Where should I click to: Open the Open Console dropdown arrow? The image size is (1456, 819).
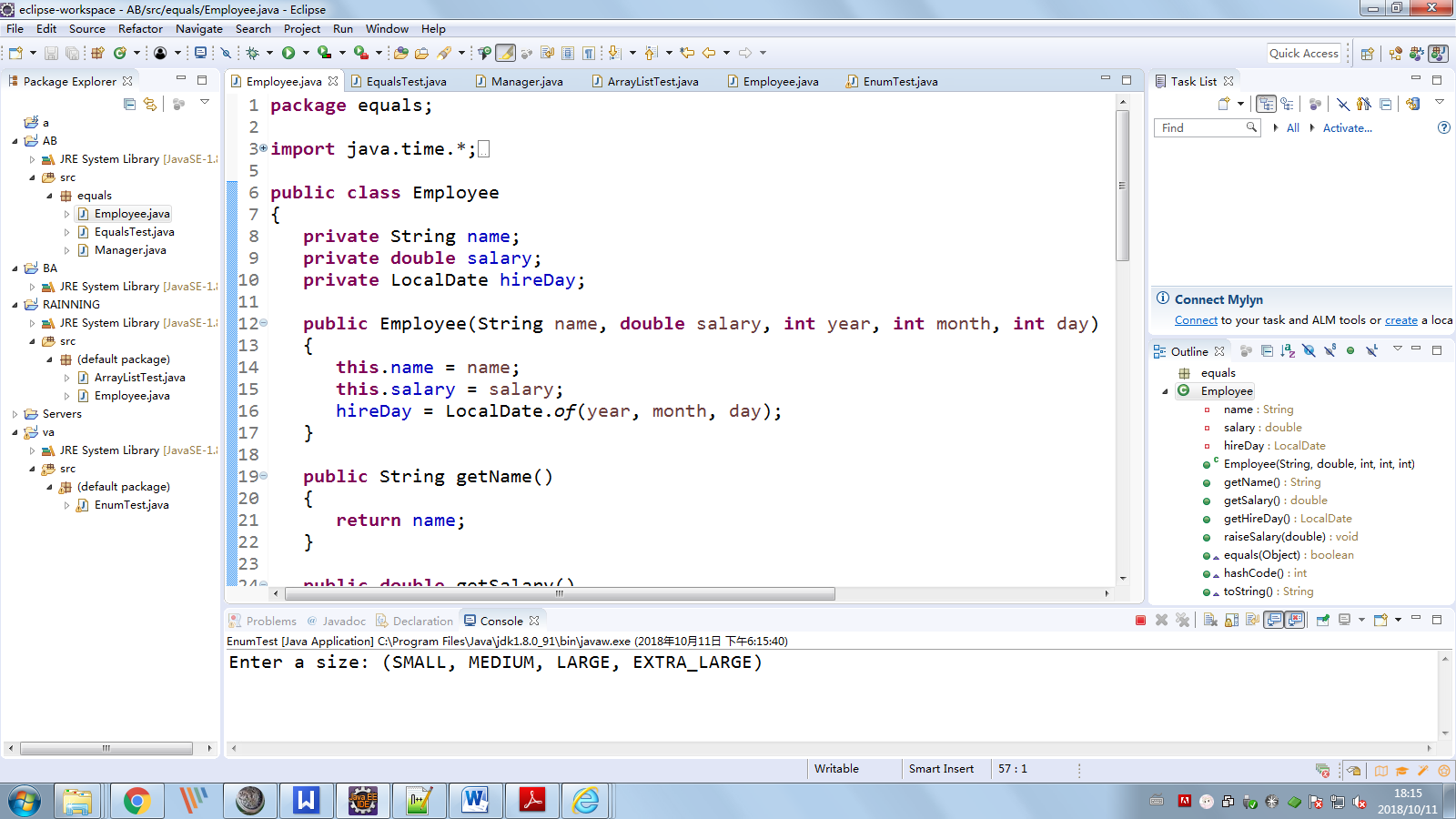[1398, 620]
